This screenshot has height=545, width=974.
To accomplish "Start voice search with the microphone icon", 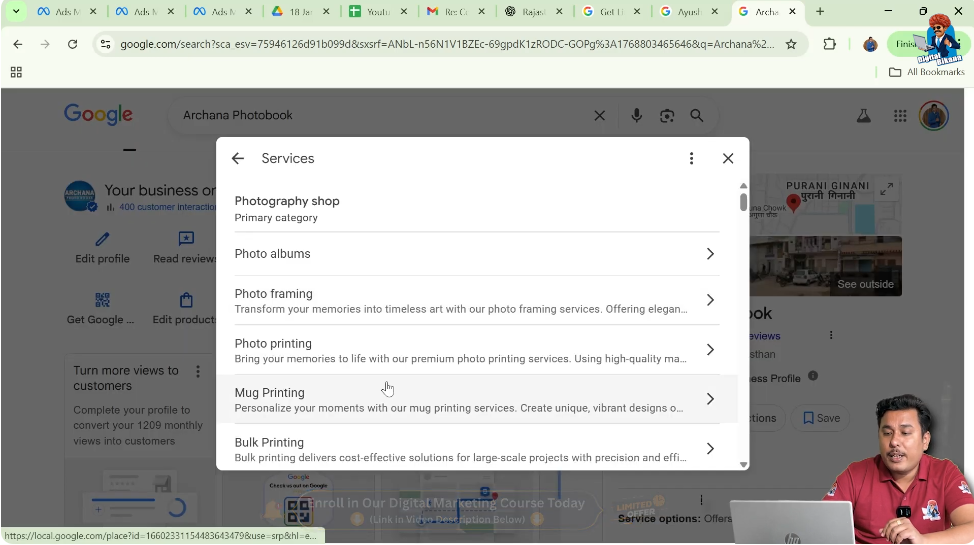I will 636,116.
